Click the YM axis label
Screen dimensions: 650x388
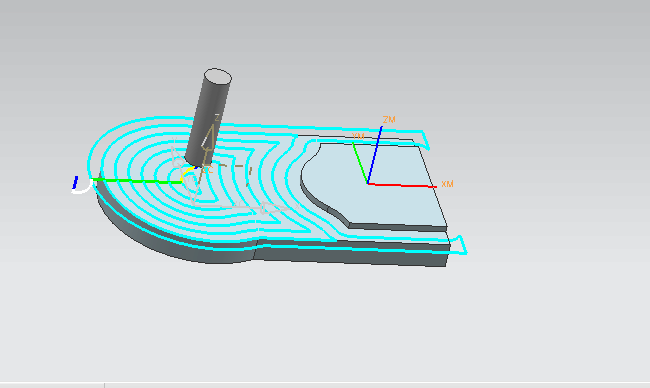(358, 136)
